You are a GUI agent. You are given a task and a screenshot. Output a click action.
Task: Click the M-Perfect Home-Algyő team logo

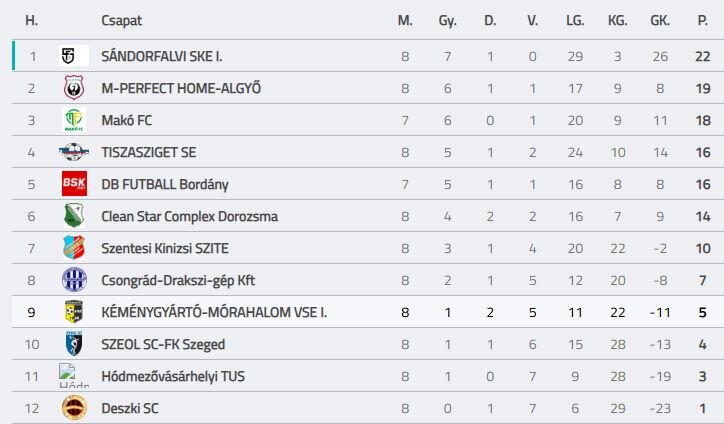(74, 88)
